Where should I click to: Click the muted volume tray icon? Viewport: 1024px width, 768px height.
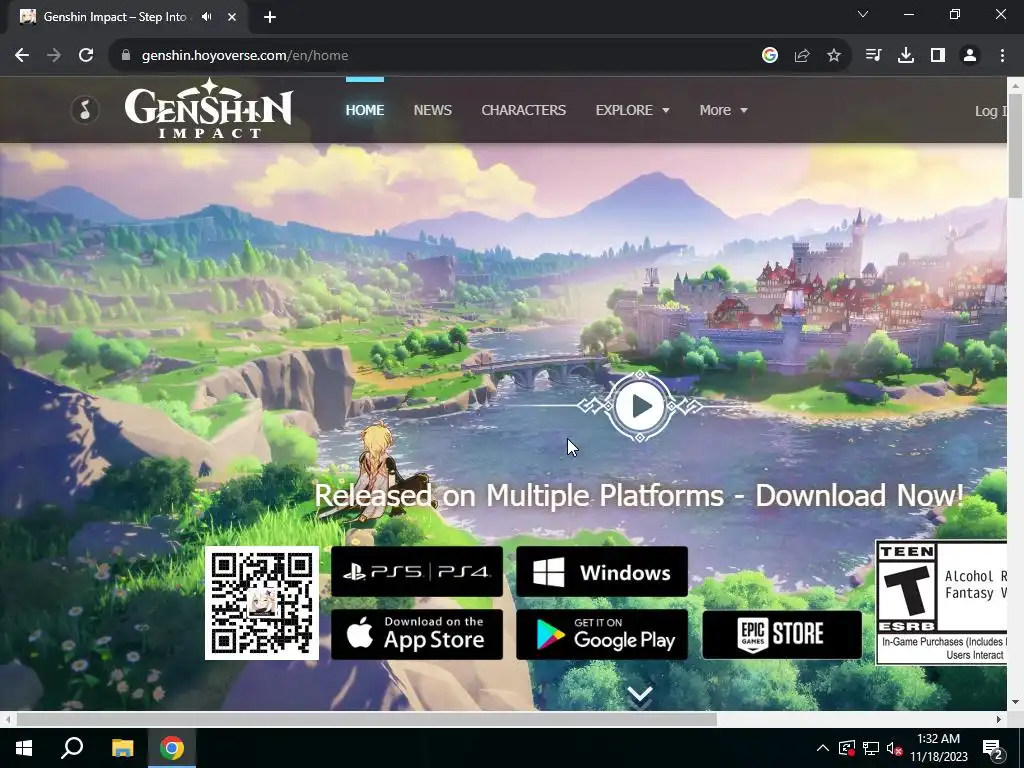pyautogui.click(x=894, y=748)
